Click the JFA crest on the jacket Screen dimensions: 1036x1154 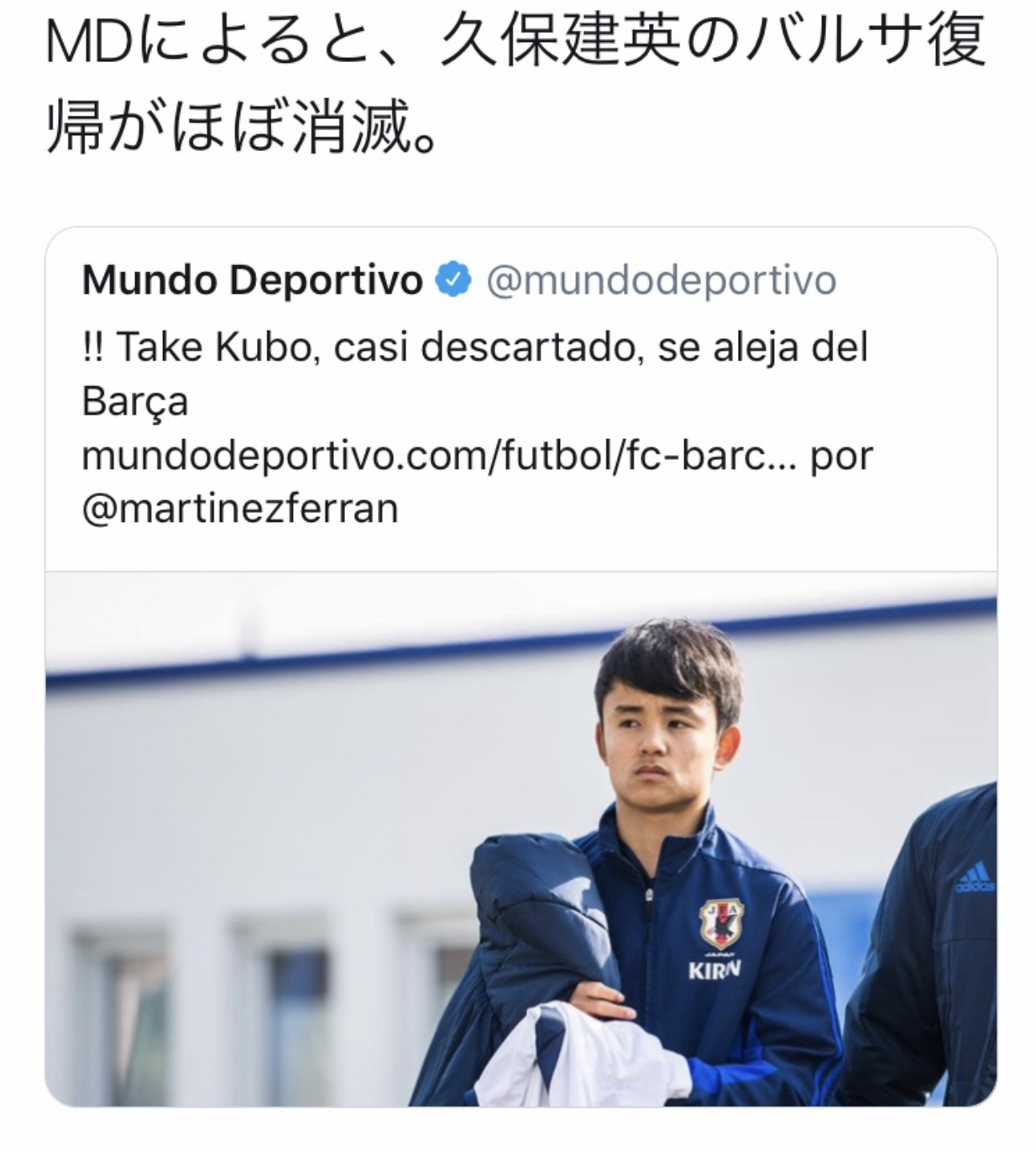tap(721, 923)
